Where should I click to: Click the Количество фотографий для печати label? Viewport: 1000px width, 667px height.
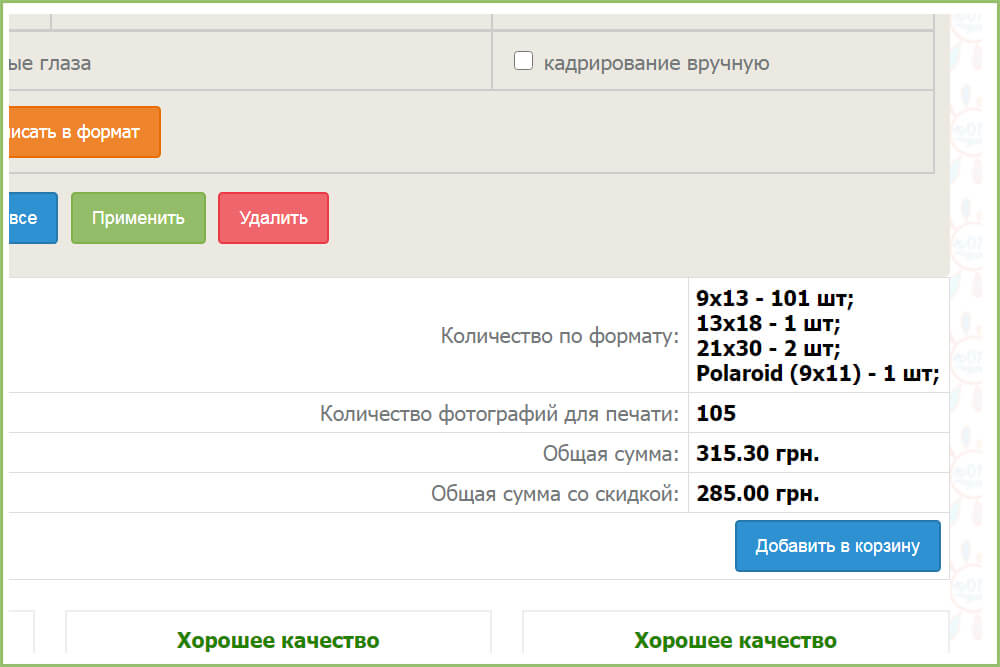[x=499, y=413]
